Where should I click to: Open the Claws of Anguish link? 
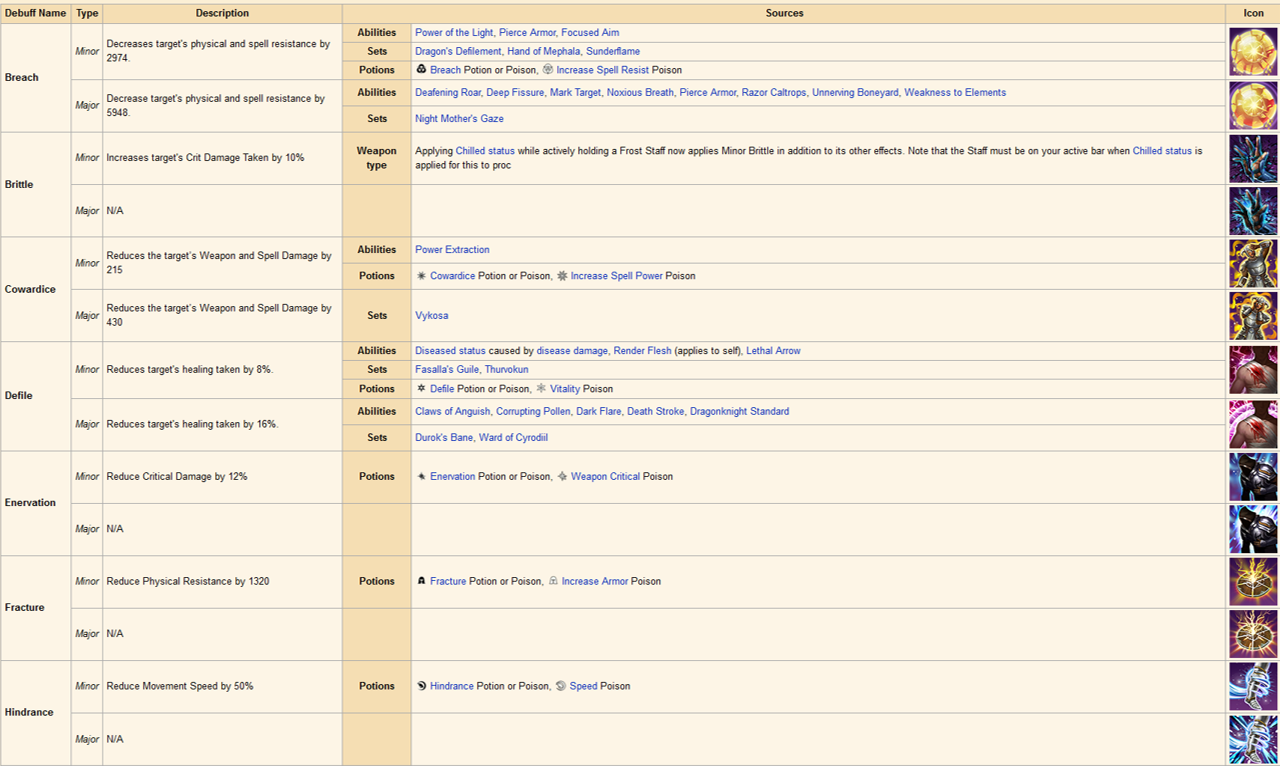click(x=453, y=411)
